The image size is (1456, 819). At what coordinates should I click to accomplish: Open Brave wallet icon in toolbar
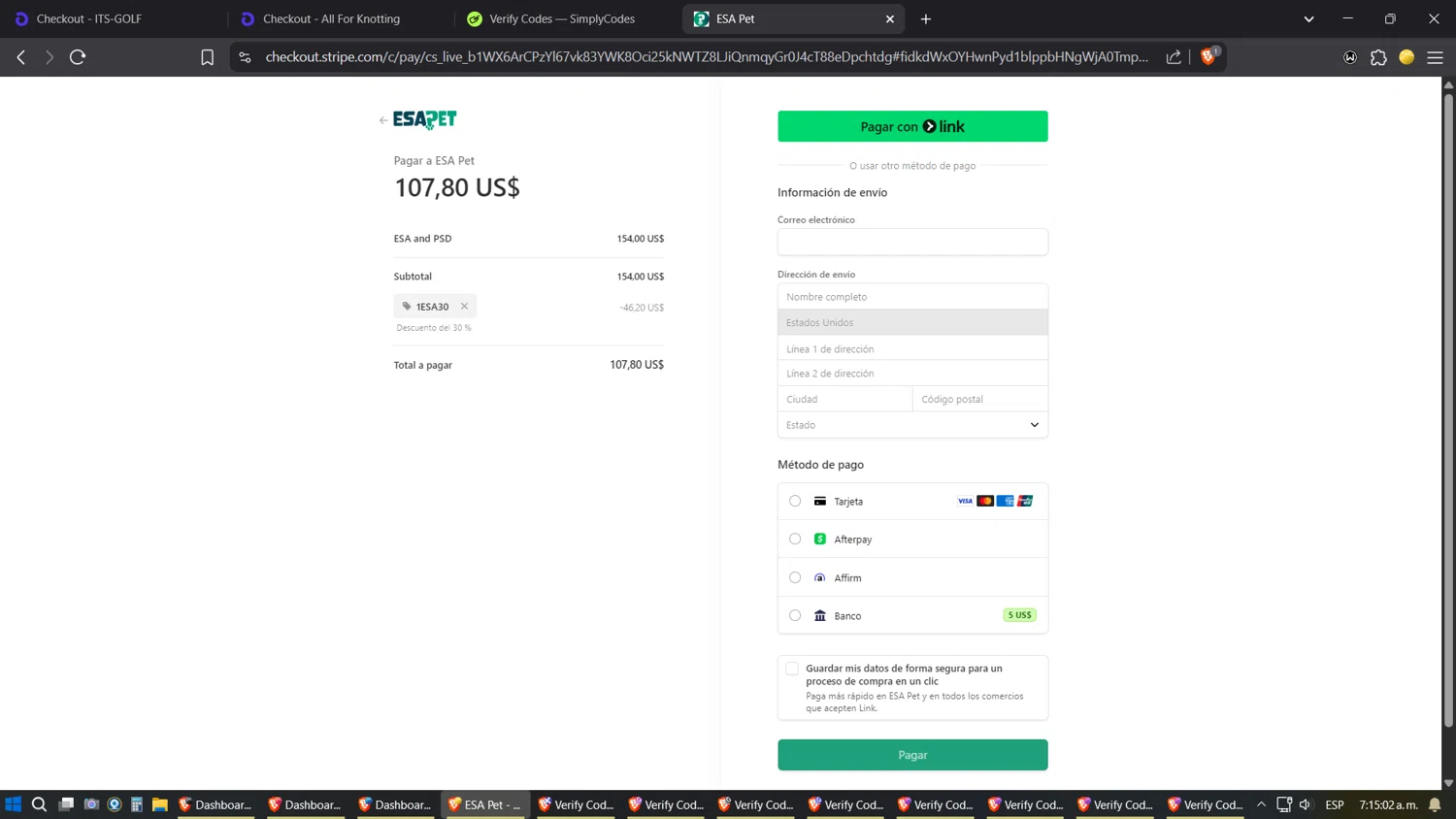point(1350,57)
